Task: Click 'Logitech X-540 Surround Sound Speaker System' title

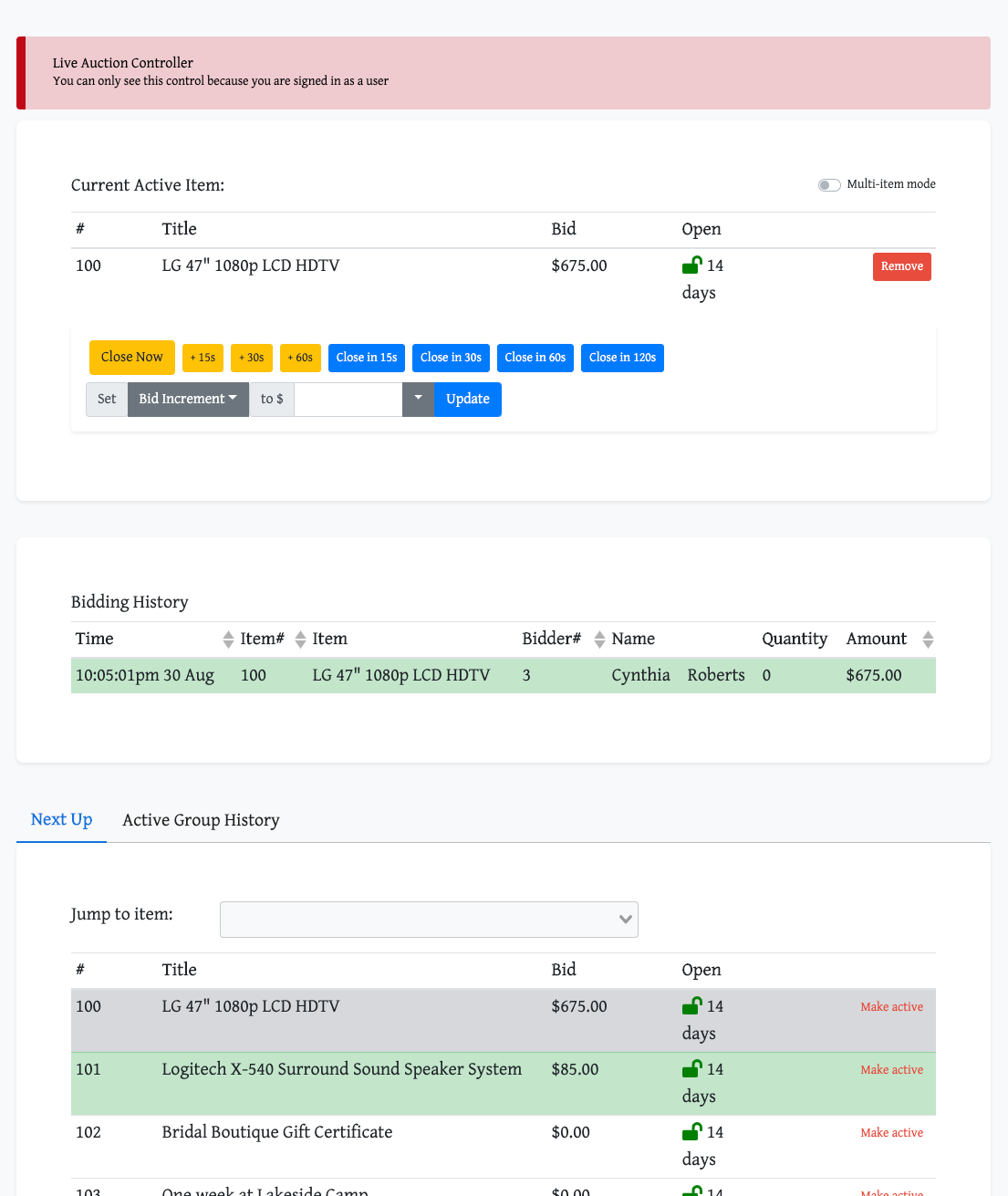Action: tap(342, 1069)
